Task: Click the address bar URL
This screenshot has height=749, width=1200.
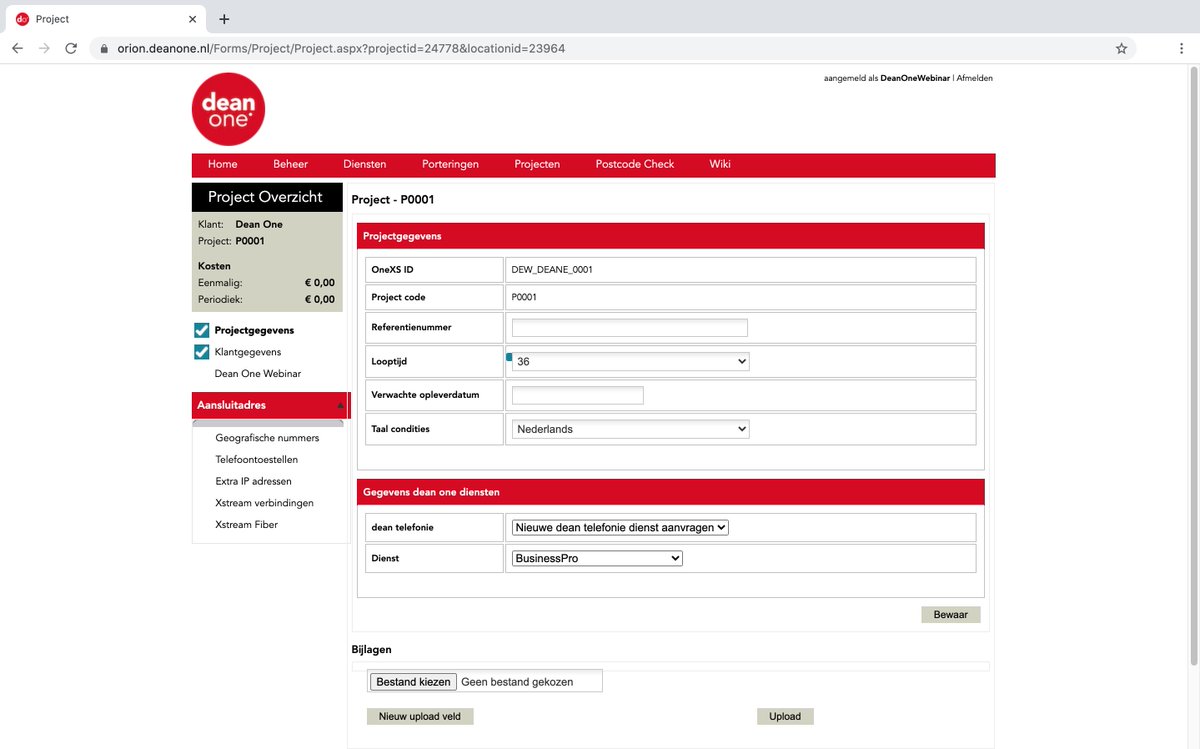Action: tap(341, 48)
